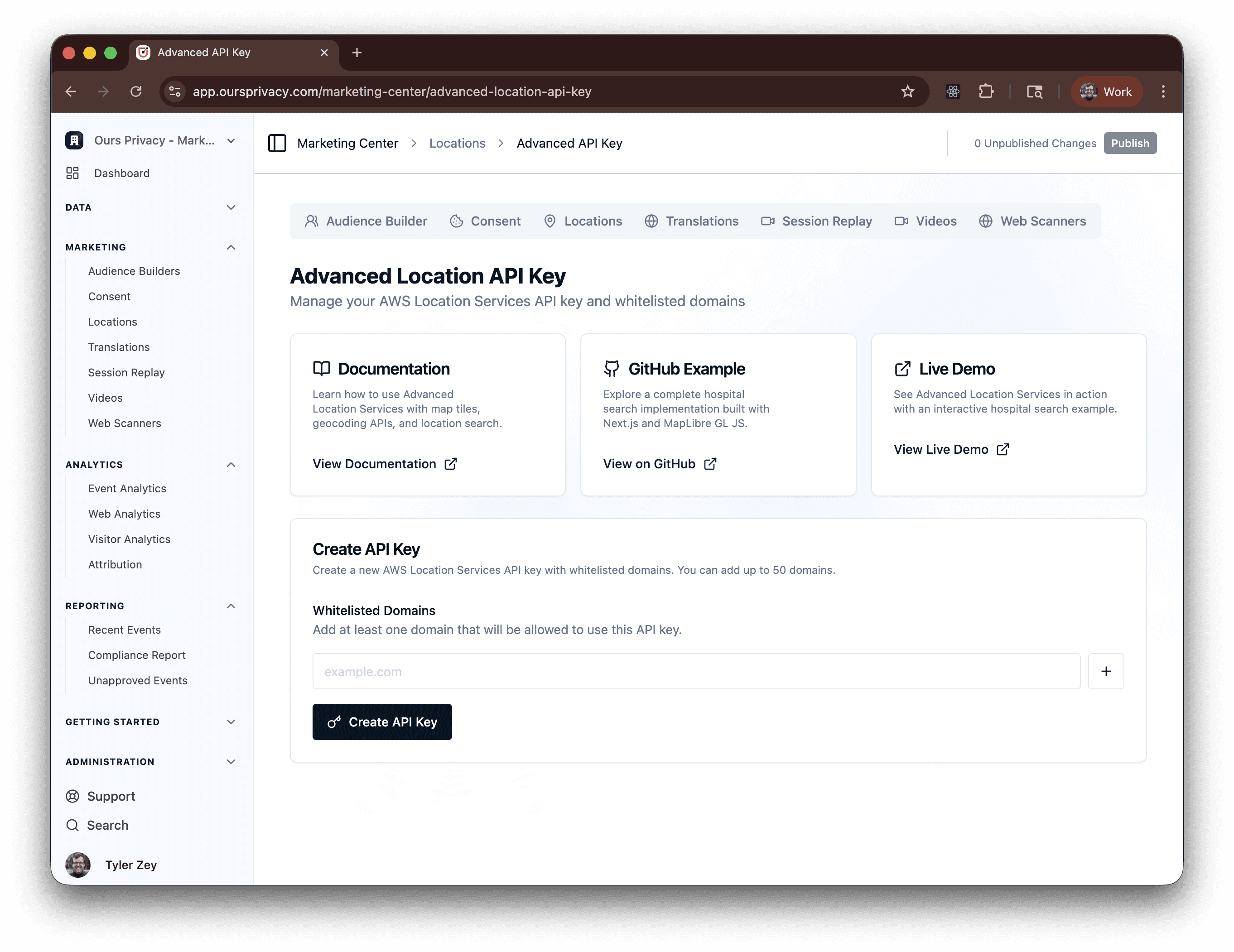
Task: Click the plus icon to add domain
Action: 1106,671
